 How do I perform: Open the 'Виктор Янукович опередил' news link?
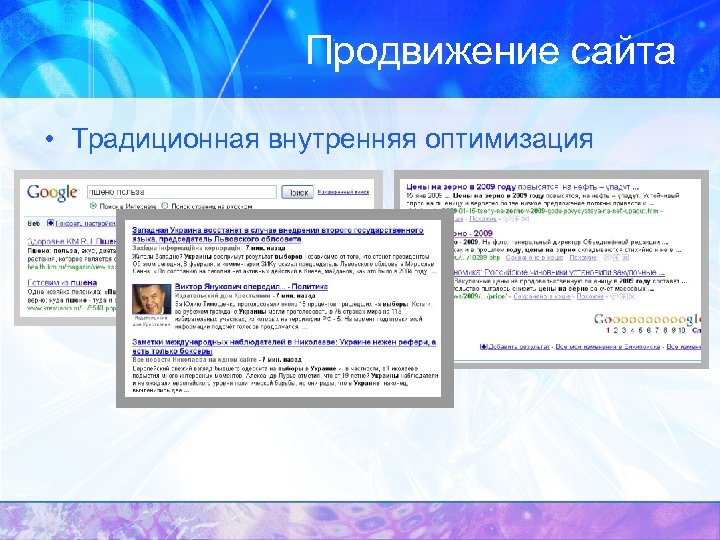pos(251,287)
